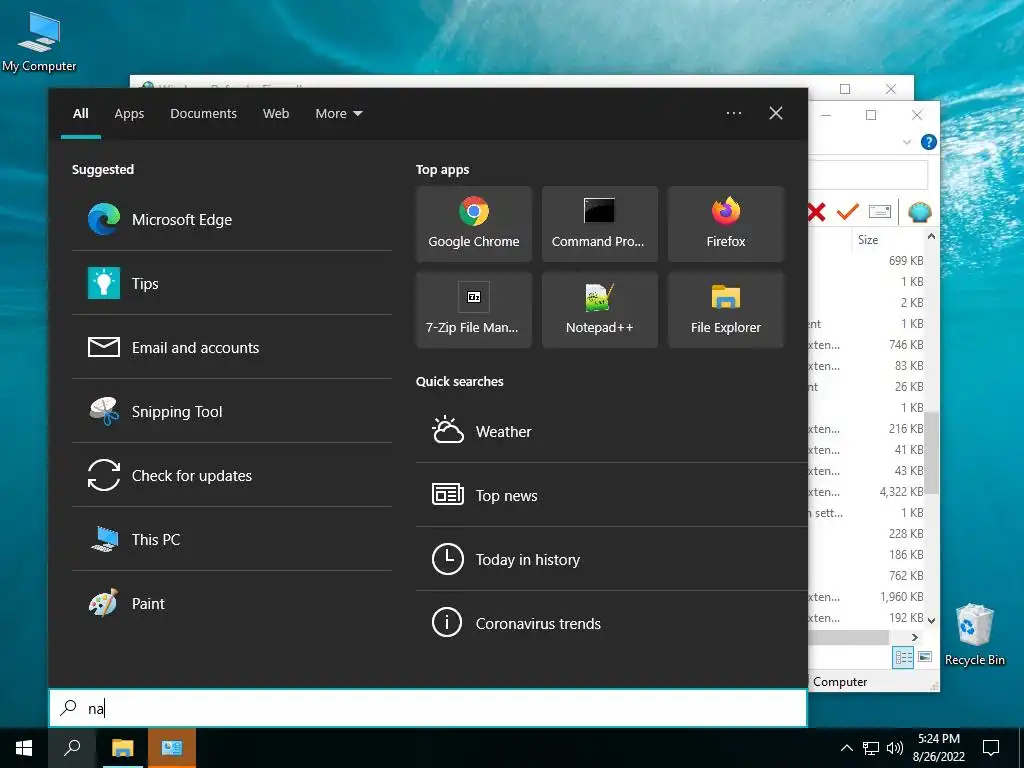Open Google Chrome tile in Top apps
Viewport: 1024px width, 768px height.
[473, 224]
